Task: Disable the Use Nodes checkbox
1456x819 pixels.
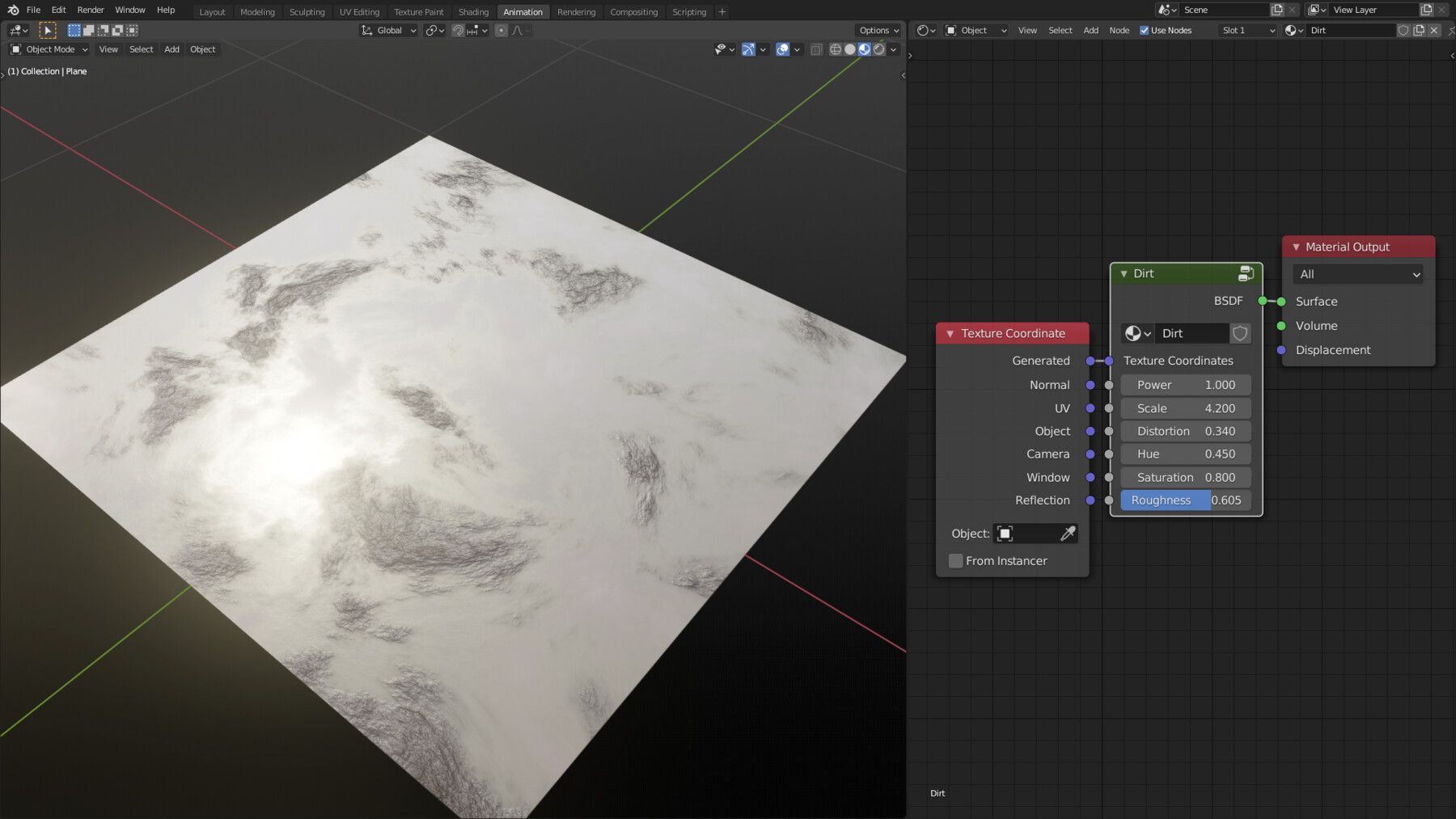Action: point(1145,31)
